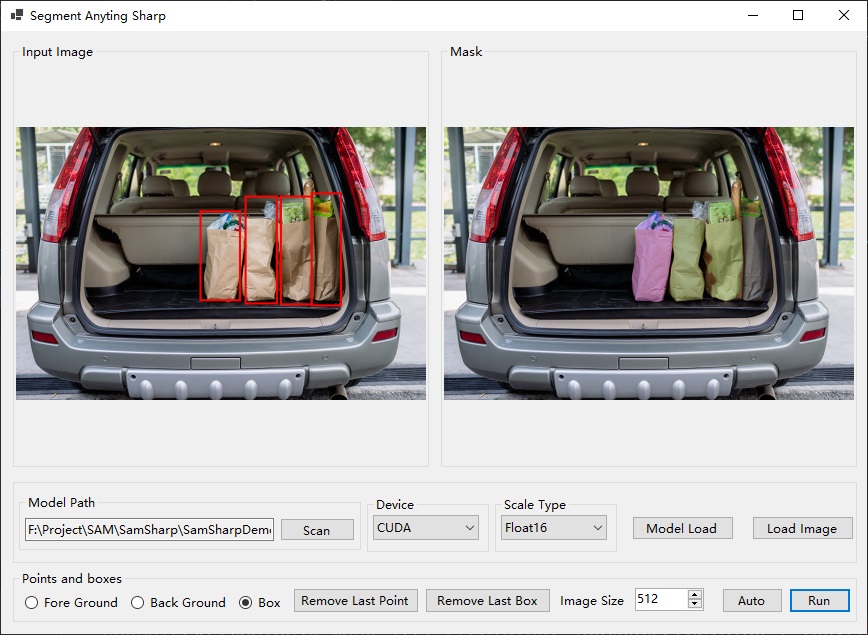This screenshot has width=868, height=635.
Task: Click Remove Last Point
Action: 355,601
